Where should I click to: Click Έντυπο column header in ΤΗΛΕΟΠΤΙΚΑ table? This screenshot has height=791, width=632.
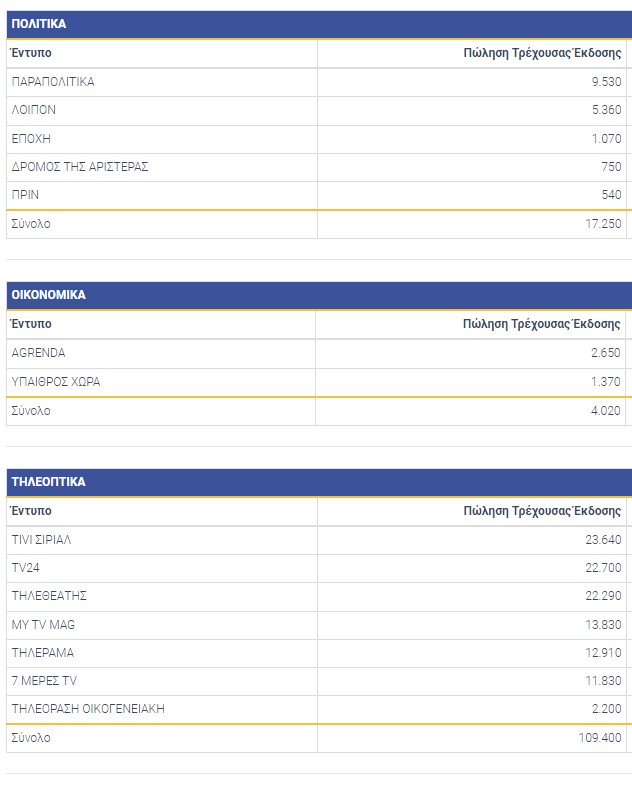pos(31,511)
